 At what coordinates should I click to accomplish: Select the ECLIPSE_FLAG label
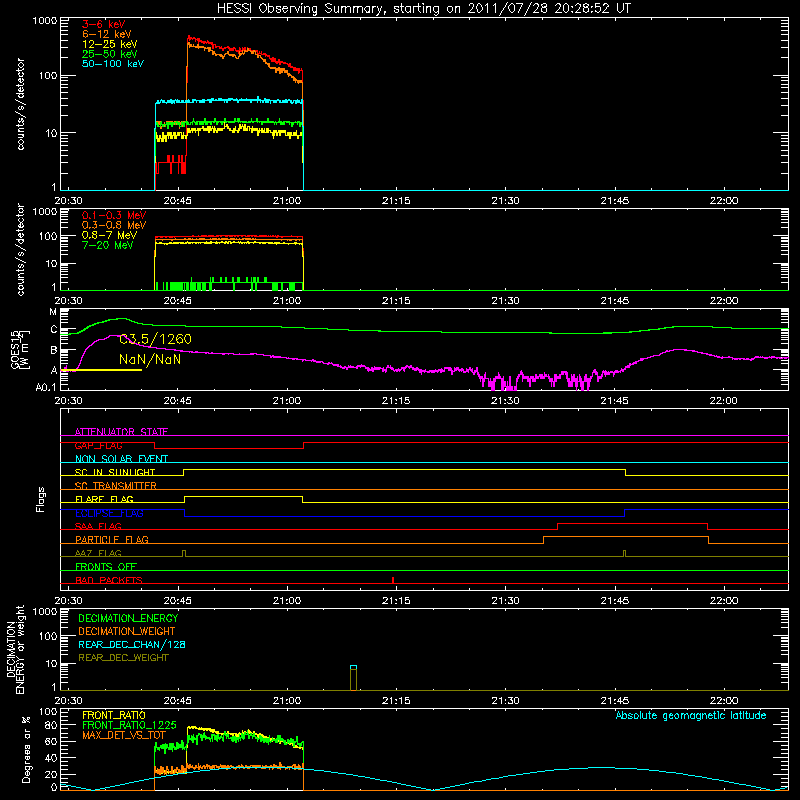click(109, 513)
